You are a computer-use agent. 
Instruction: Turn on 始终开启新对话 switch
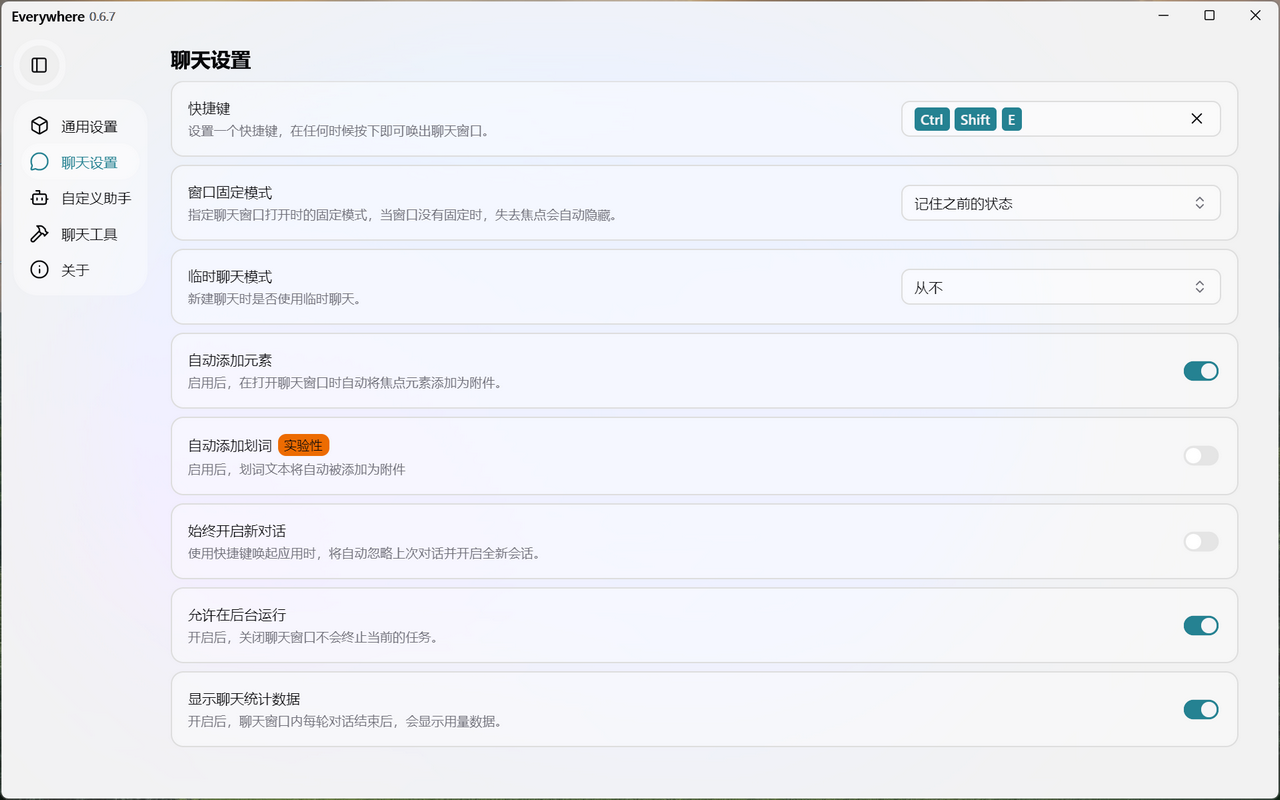click(1200, 541)
